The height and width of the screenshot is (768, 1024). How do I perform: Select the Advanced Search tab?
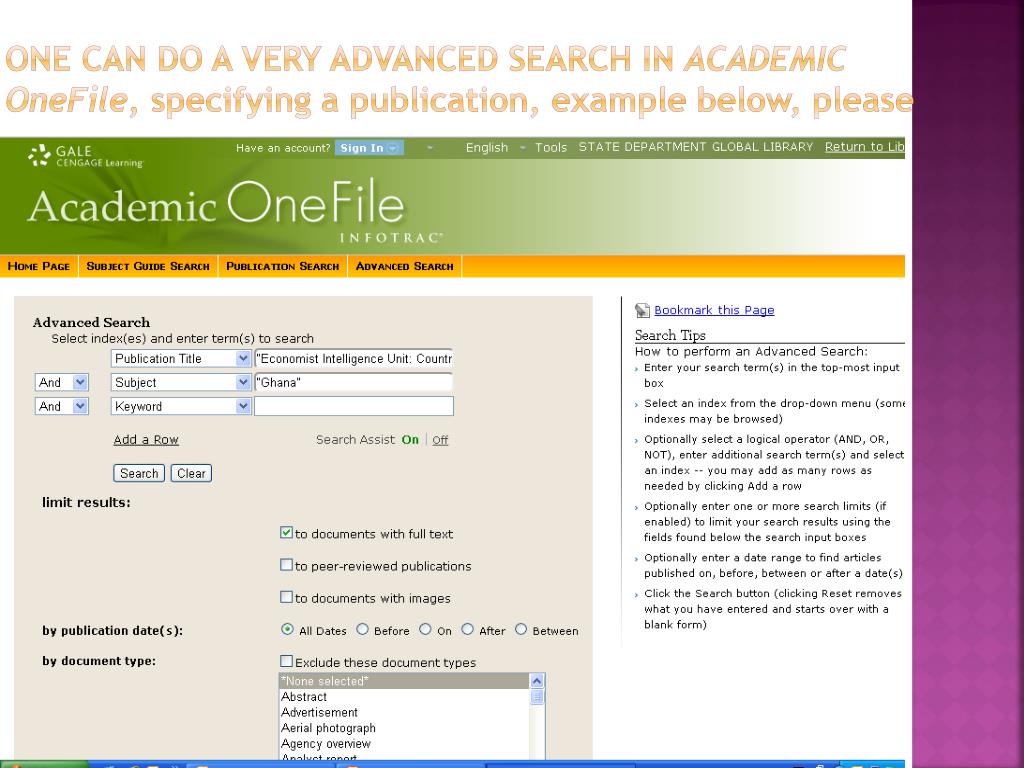pos(404,266)
